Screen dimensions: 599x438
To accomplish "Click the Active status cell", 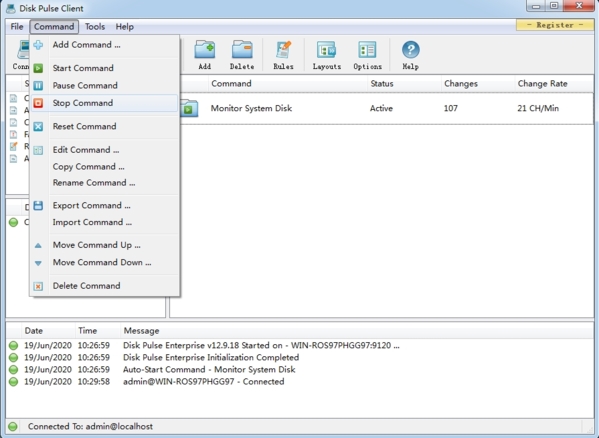I will [381, 108].
